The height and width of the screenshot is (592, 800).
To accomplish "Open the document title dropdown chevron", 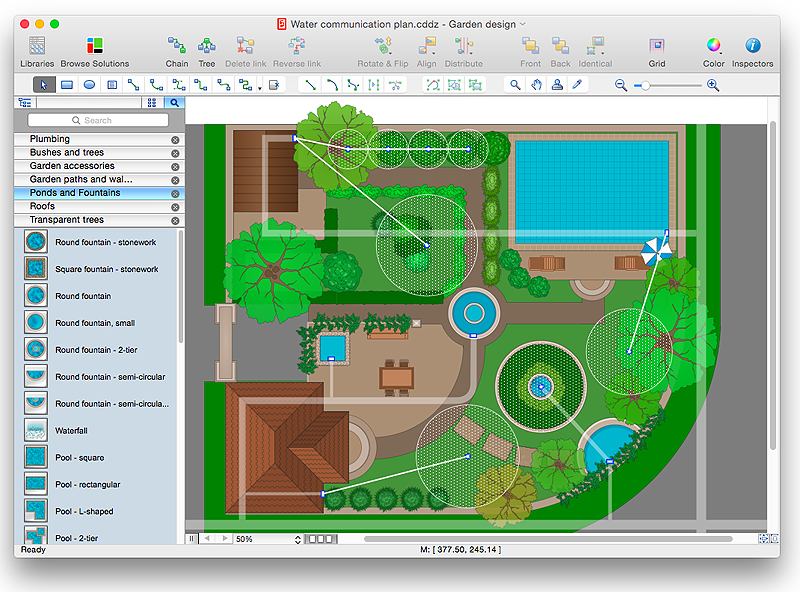I will tap(522, 24).
